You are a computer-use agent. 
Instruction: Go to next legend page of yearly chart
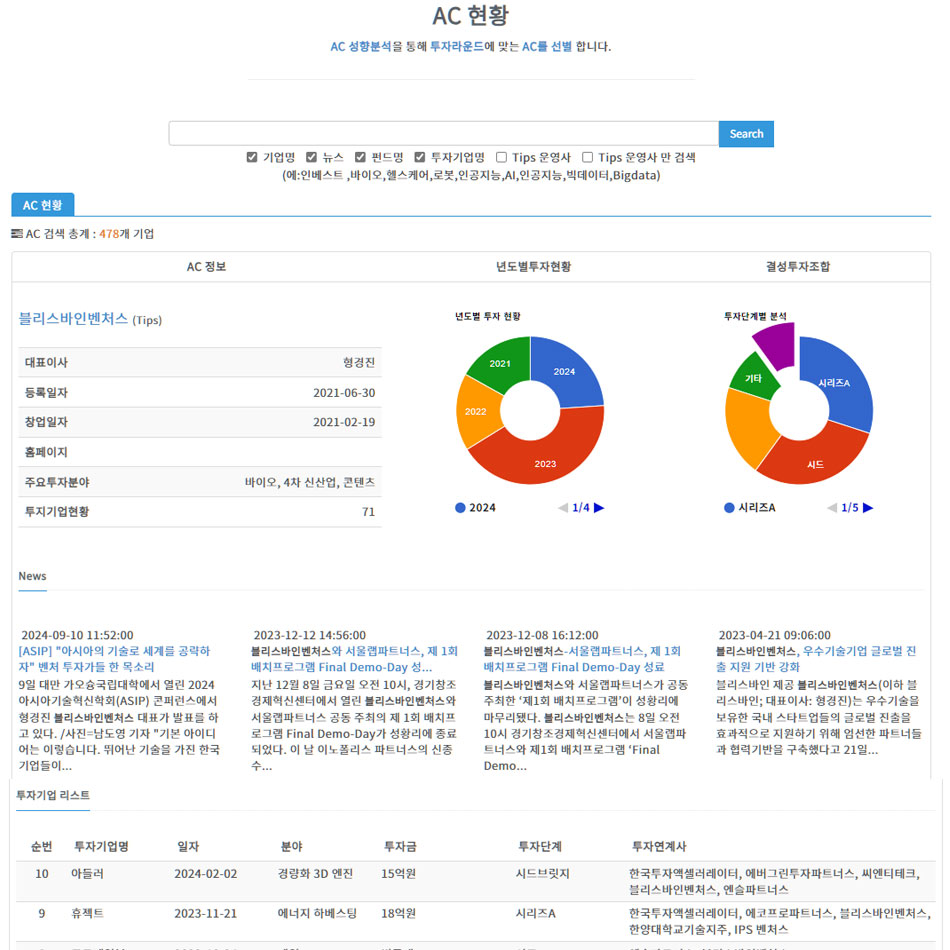[599, 508]
